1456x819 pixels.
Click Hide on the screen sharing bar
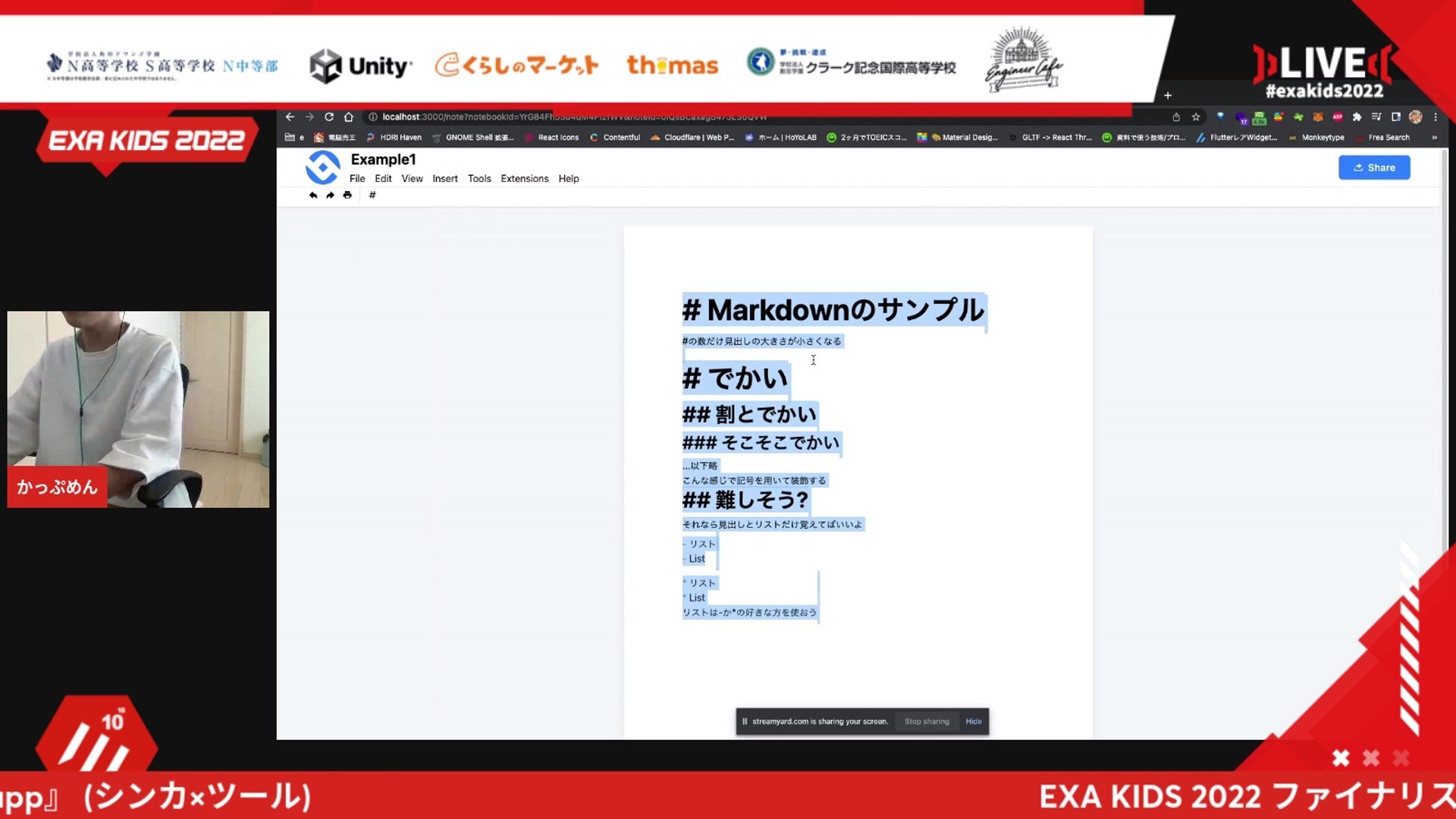point(974,721)
